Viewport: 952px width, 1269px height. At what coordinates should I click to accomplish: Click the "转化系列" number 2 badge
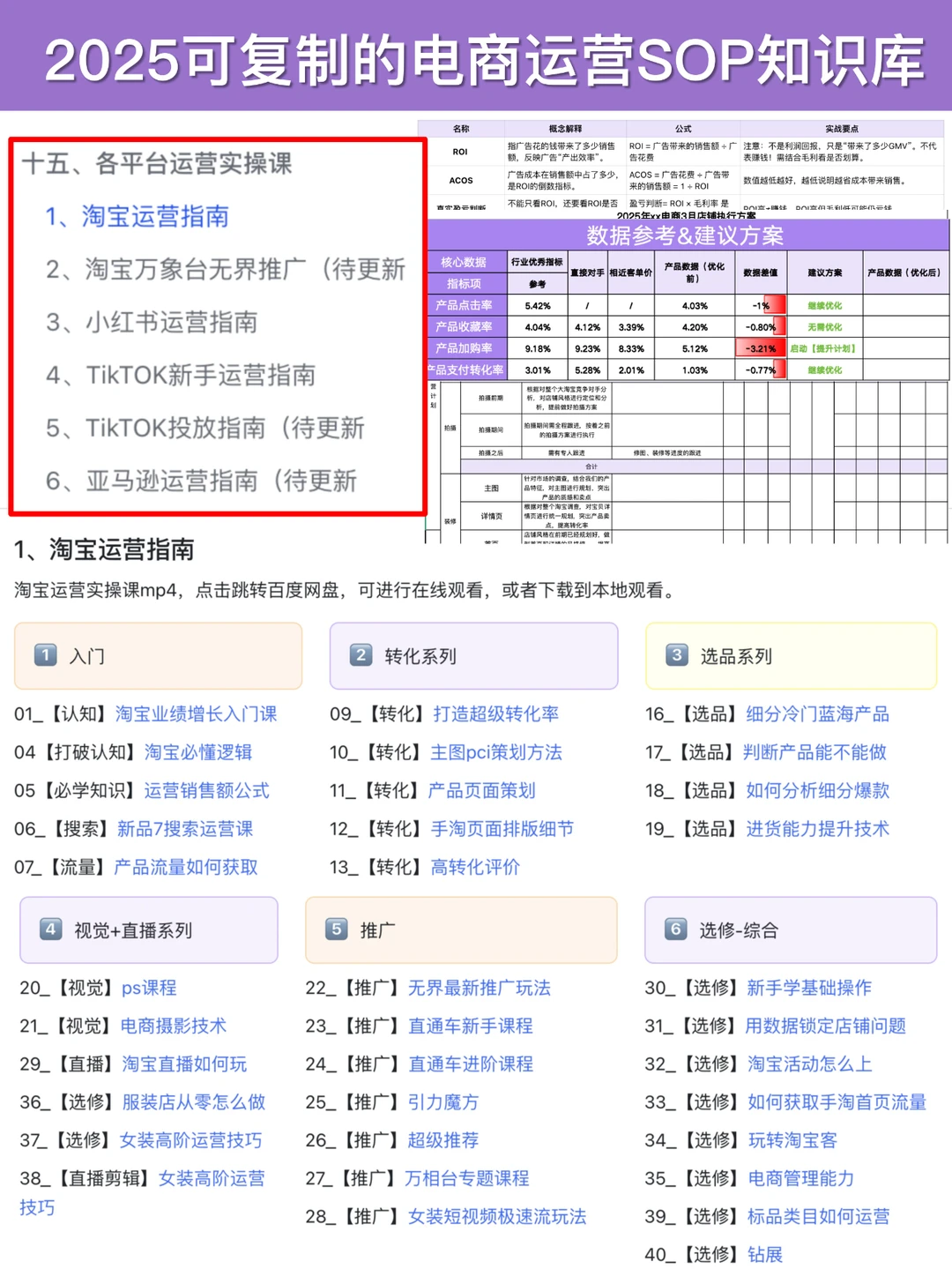tap(361, 655)
